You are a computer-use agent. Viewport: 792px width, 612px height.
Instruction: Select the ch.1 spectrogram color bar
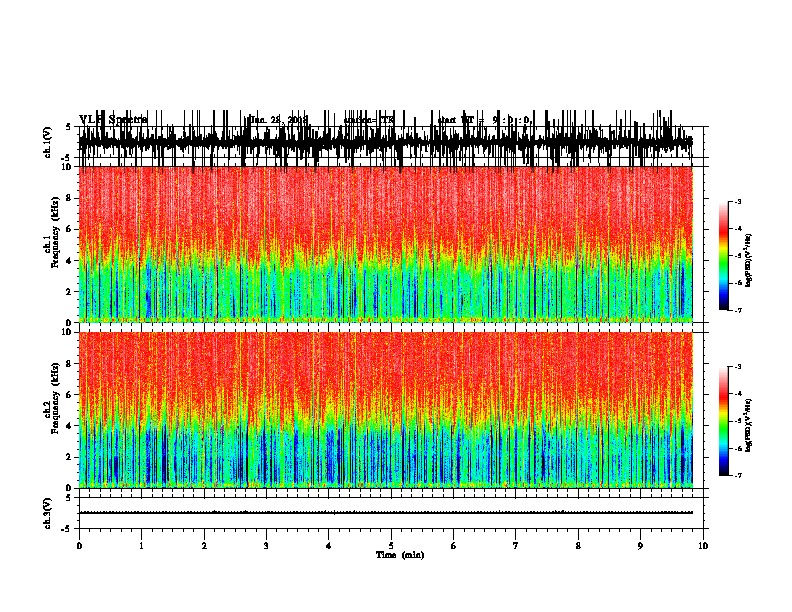[x=723, y=256]
